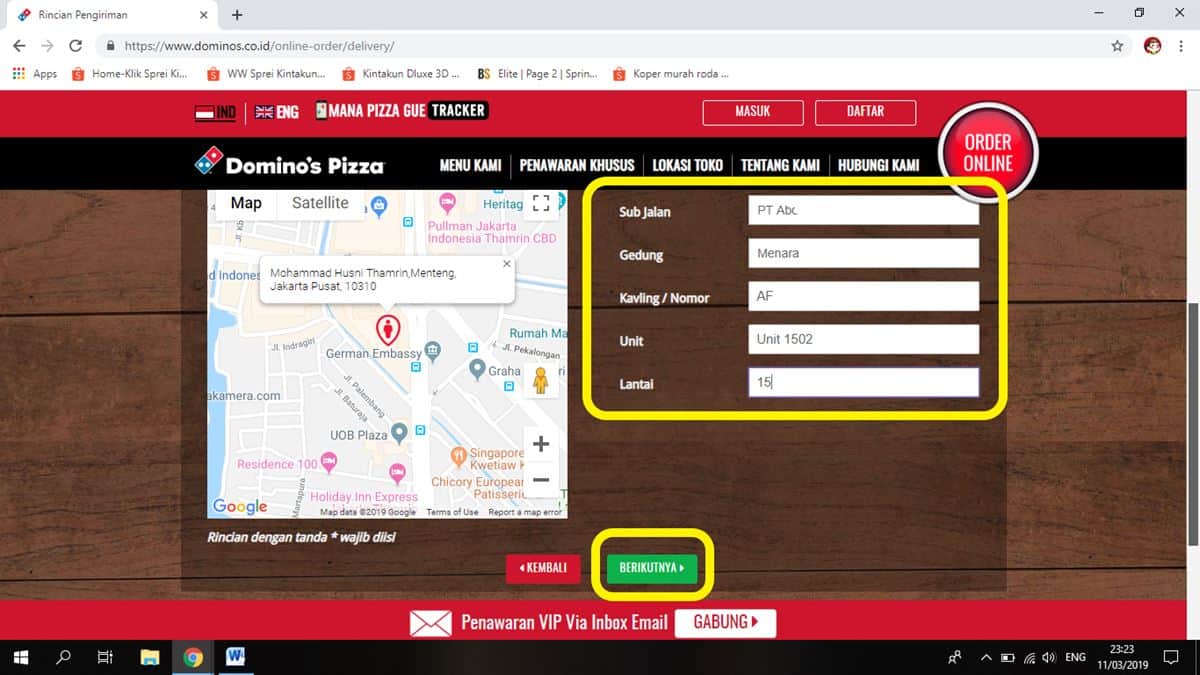Open Koper murah roda bookmark

pyautogui.click(x=671, y=74)
